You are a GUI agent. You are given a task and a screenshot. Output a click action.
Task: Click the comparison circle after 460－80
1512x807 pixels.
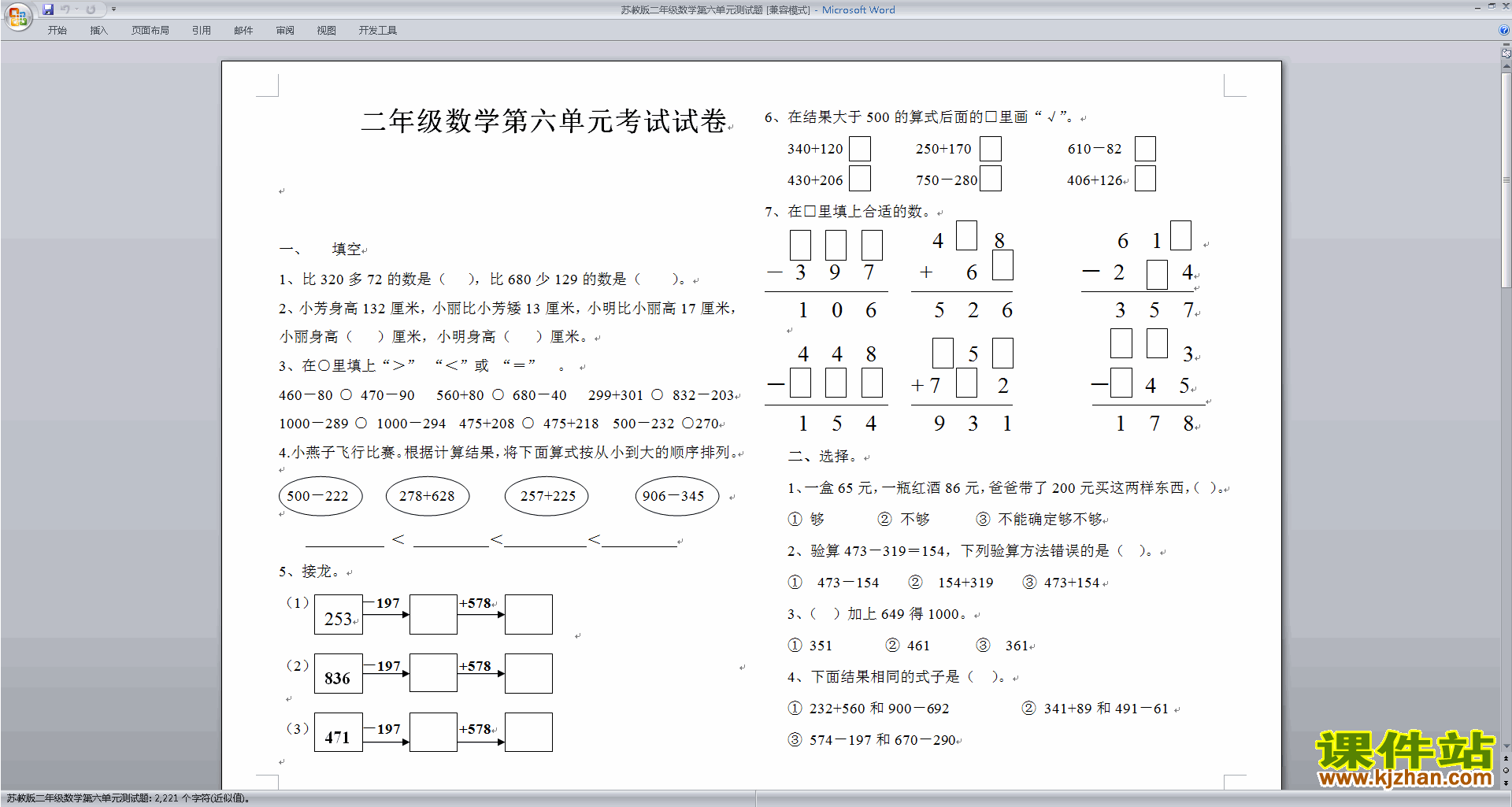coord(346,394)
